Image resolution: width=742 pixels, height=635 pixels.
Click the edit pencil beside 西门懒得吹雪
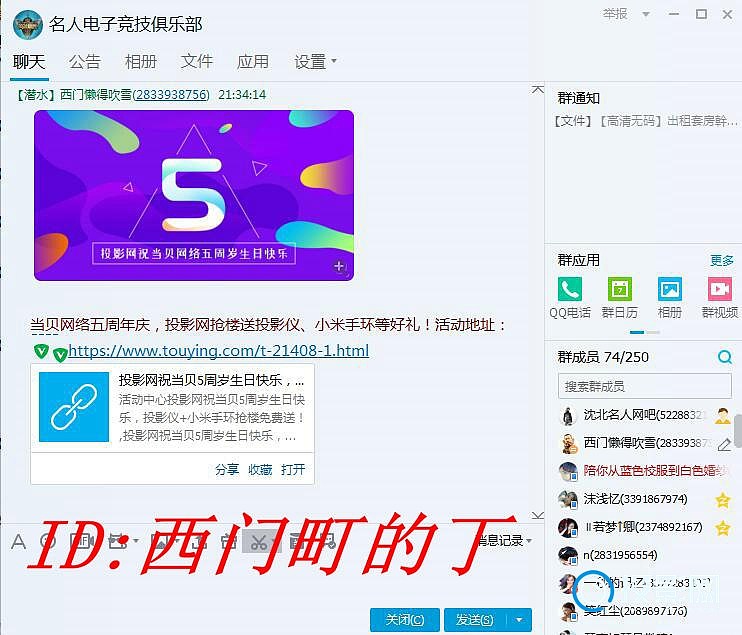pos(724,444)
